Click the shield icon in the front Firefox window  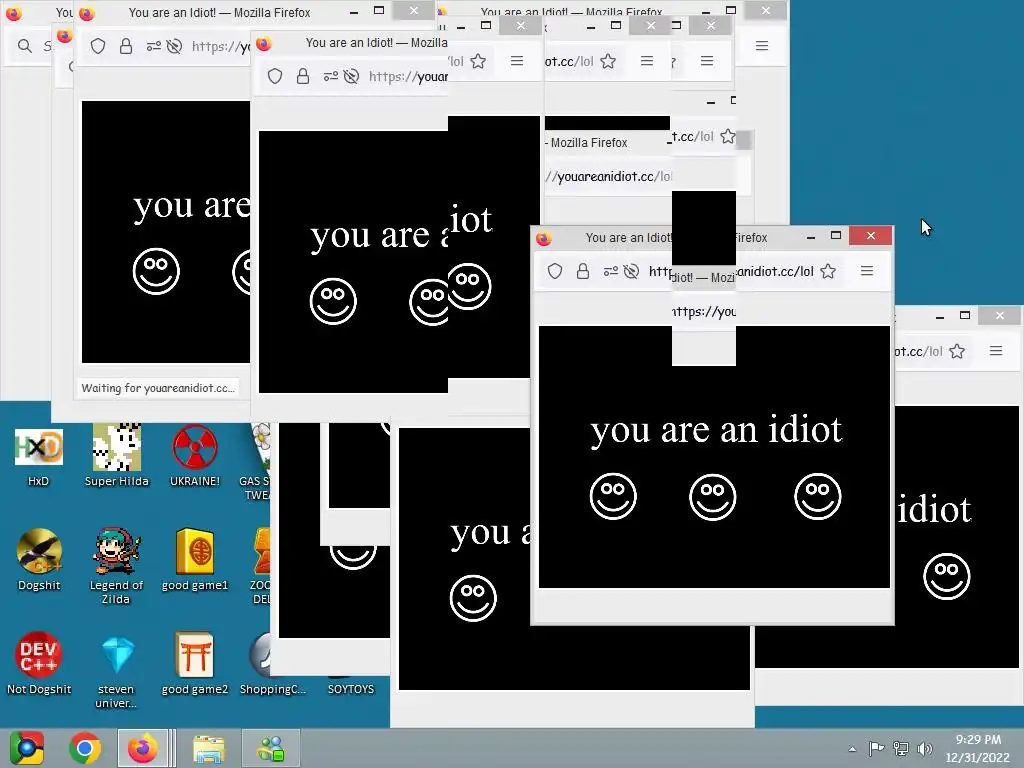click(x=554, y=271)
